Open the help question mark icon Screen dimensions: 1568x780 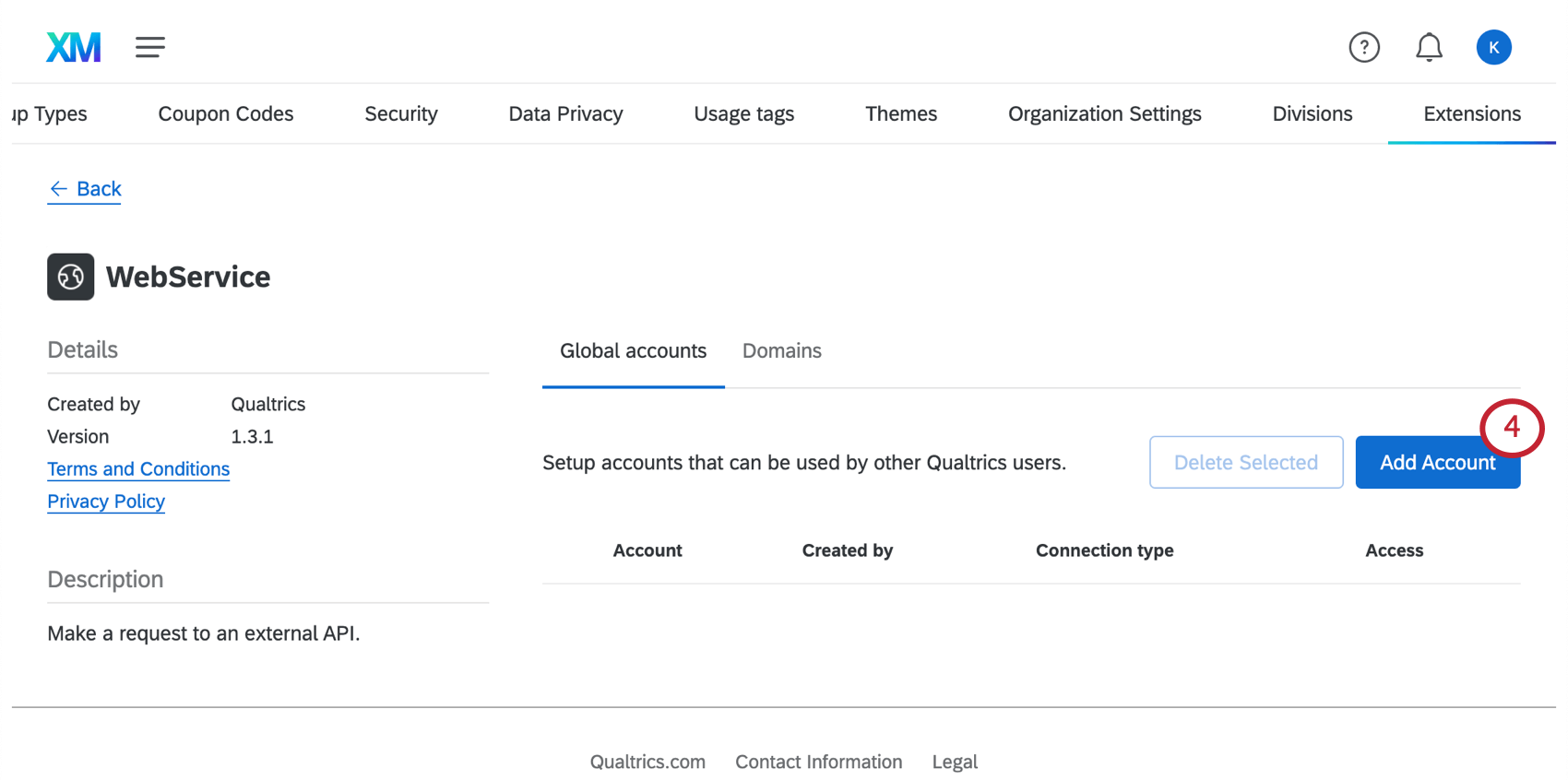click(x=1363, y=47)
